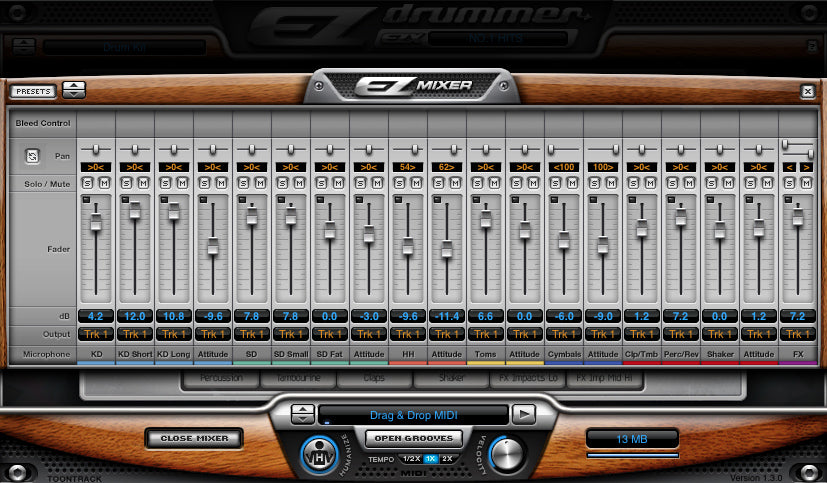Set tempo to 2X
This screenshot has width=827, height=483.
[x=446, y=458]
